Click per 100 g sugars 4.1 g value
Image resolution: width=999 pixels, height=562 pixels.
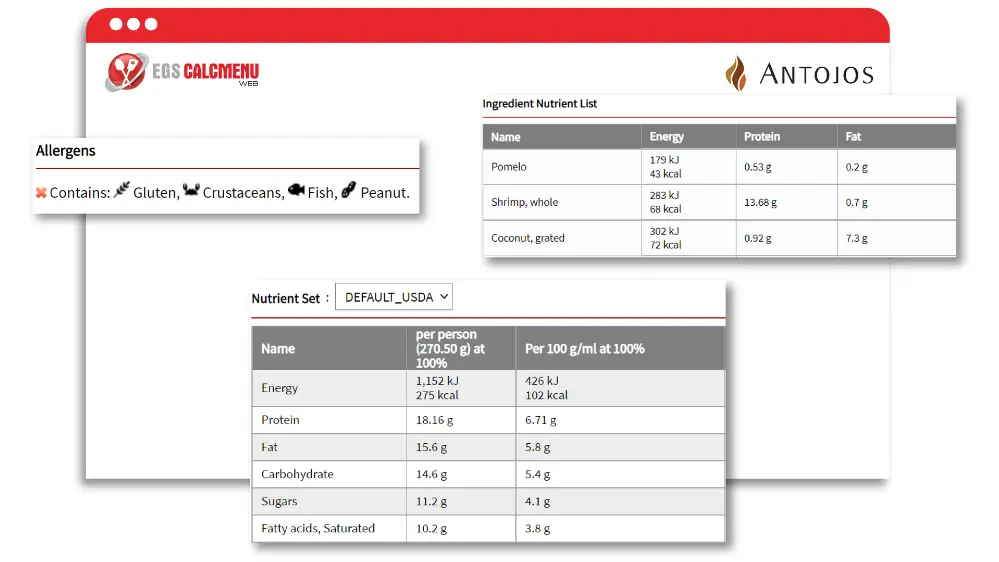pyautogui.click(x=537, y=501)
